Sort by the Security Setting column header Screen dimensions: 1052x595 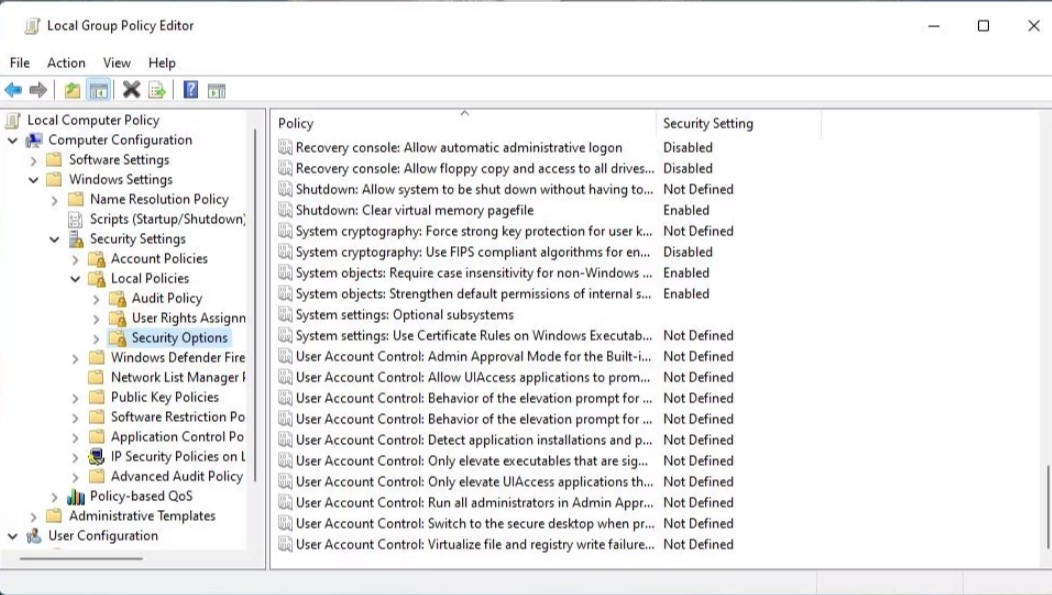pos(708,124)
